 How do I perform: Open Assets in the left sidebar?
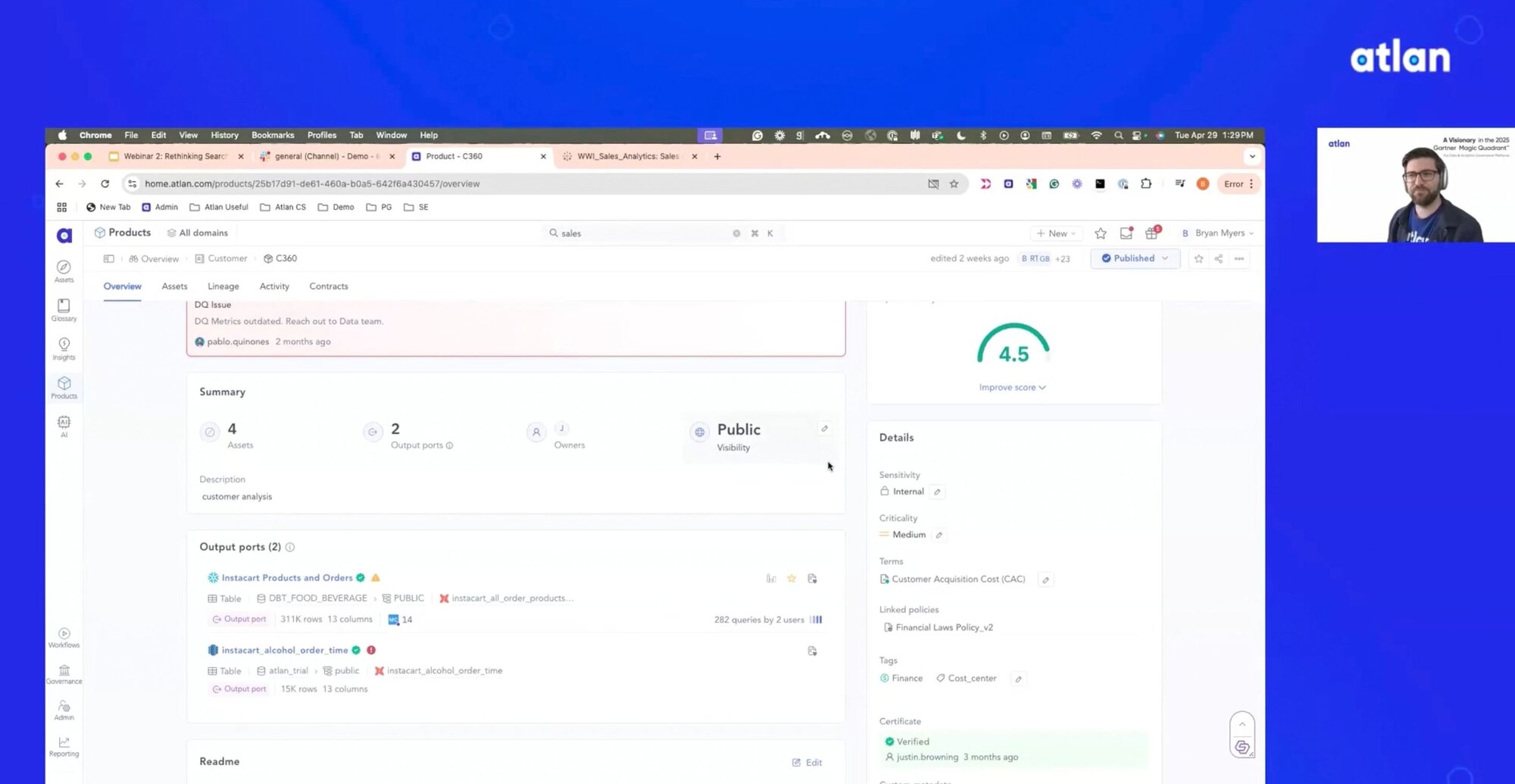64,271
